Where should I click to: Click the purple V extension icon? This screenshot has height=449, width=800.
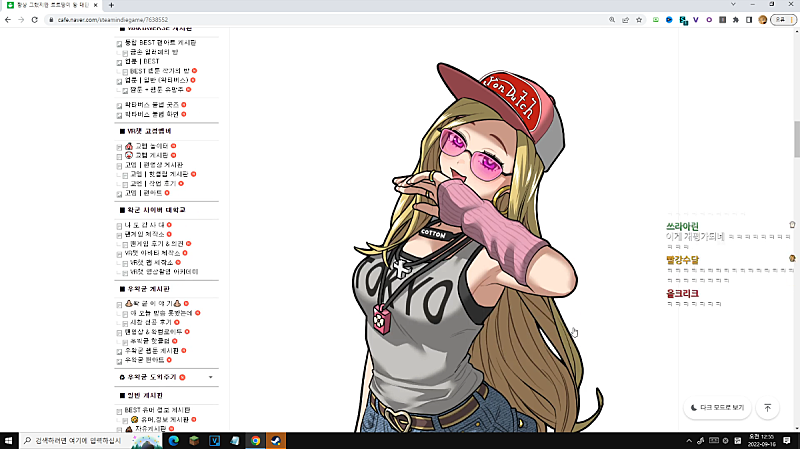[696, 20]
